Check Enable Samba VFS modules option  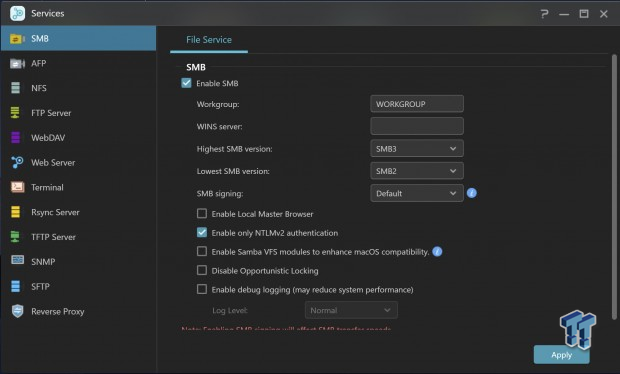pos(202,251)
